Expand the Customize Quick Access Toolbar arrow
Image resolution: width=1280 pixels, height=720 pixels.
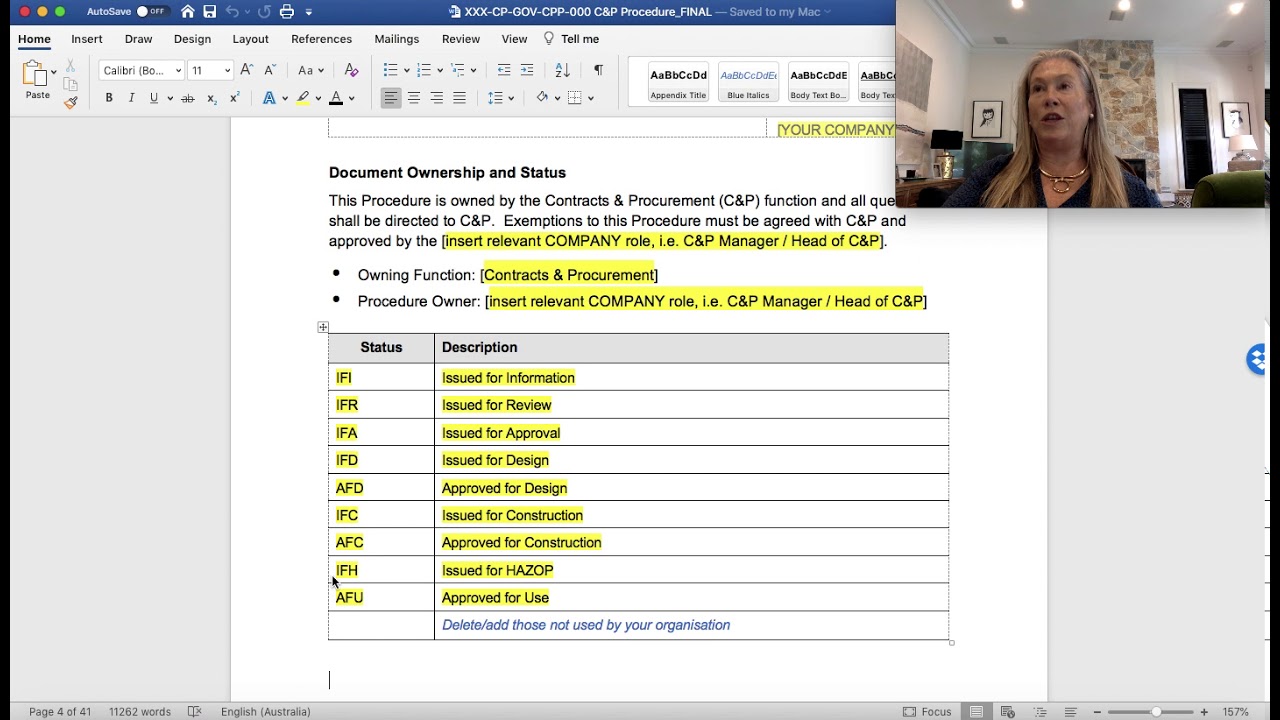click(309, 12)
